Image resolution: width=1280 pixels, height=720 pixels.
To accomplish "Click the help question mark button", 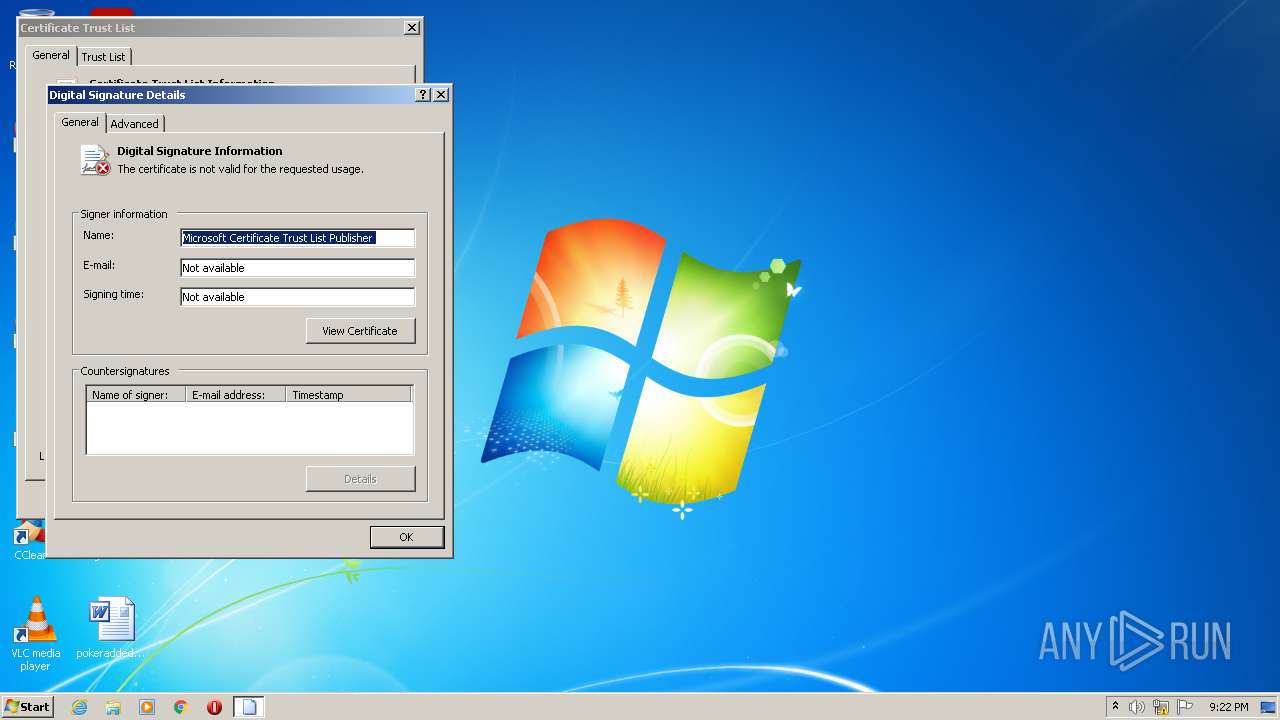I will (423, 94).
